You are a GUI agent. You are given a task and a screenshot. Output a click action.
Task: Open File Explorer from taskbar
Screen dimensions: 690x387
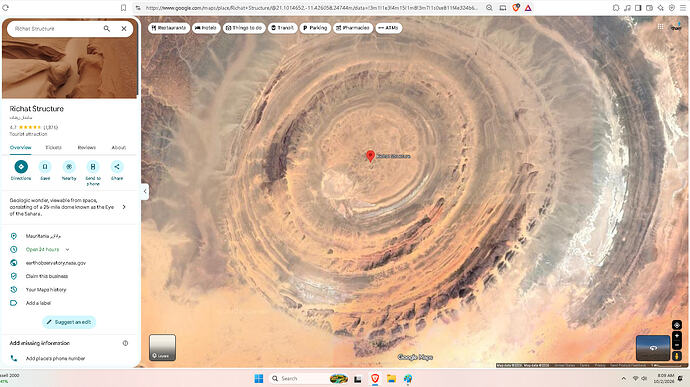point(391,379)
